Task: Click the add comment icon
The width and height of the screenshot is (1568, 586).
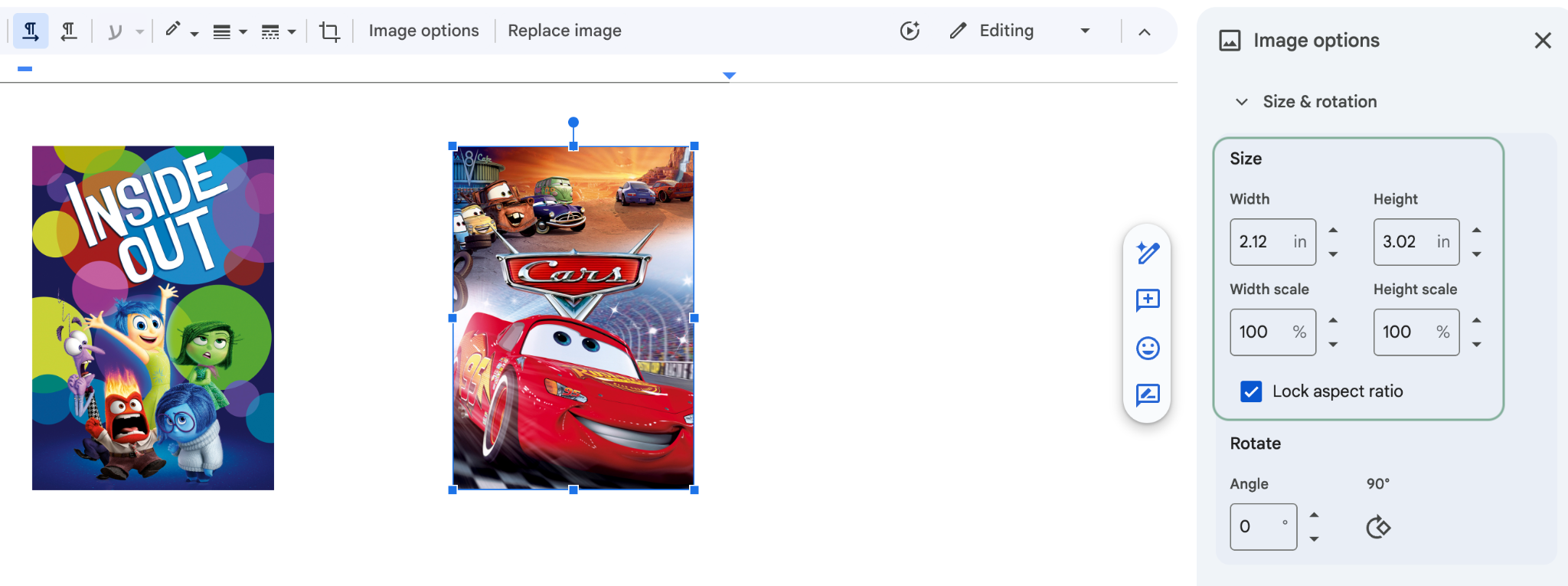Action: pyautogui.click(x=1147, y=300)
